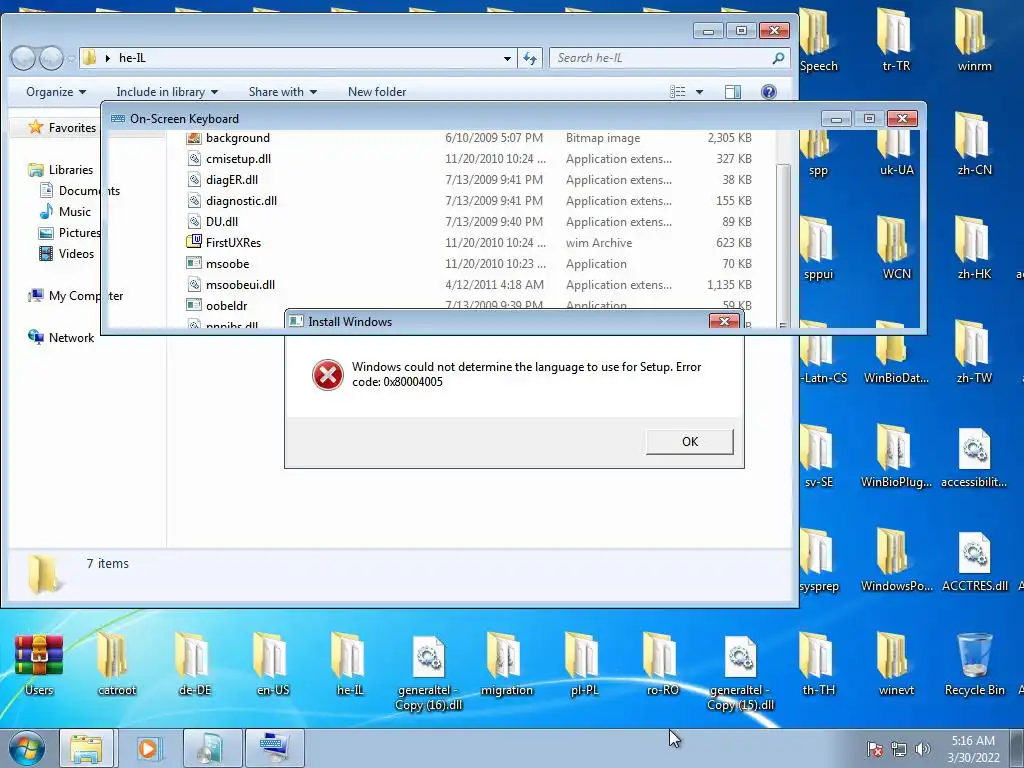1024x768 pixels.
Task: Go forward using the Forward arrow
Action: [52, 58]
